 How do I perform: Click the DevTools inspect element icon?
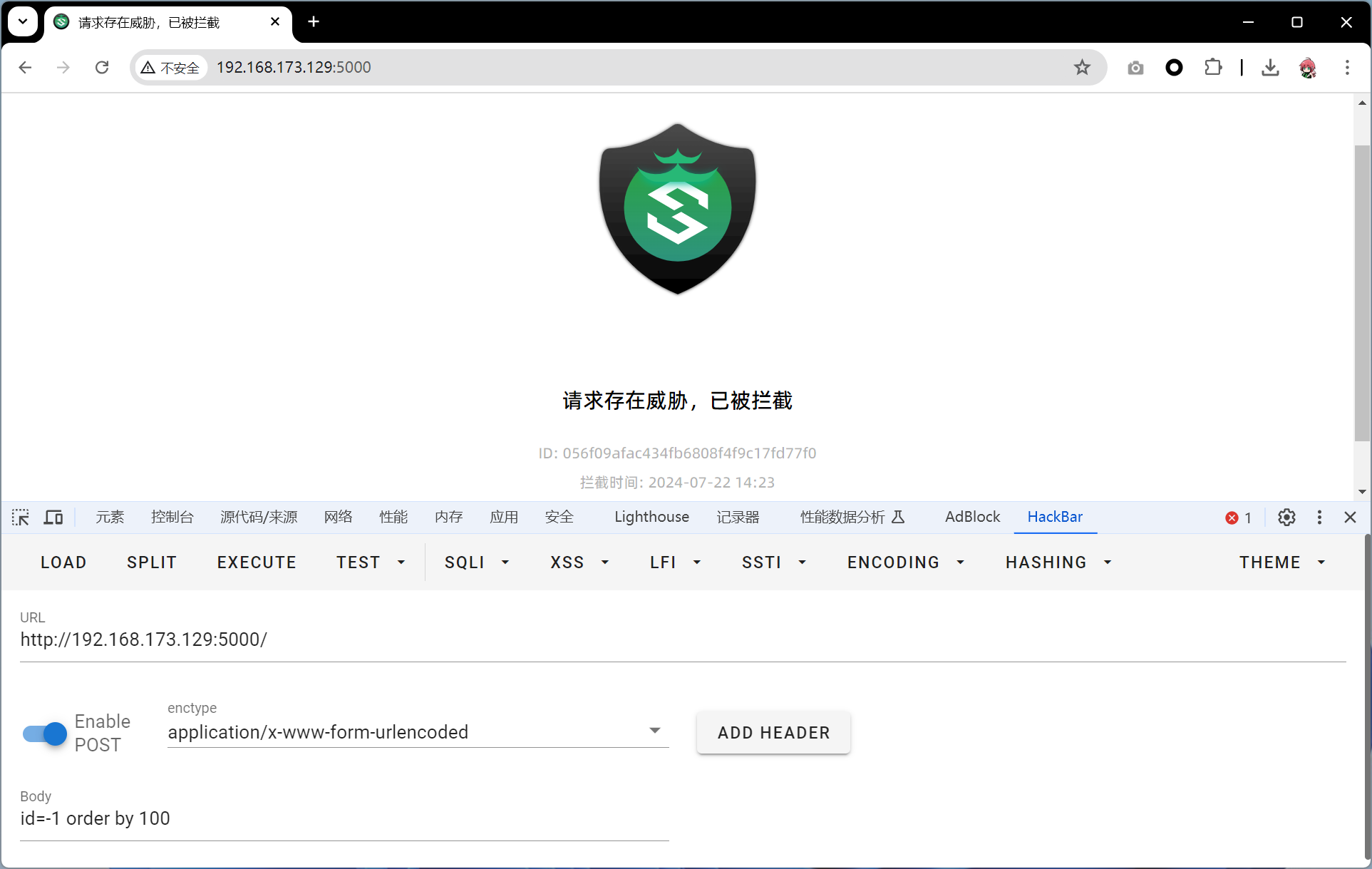coord(21,518)
